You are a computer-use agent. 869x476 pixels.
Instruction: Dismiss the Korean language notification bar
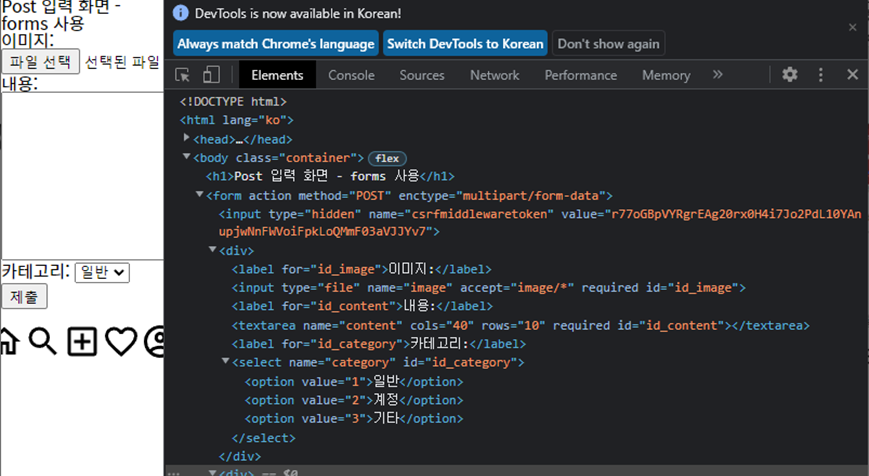pos(852,27)
